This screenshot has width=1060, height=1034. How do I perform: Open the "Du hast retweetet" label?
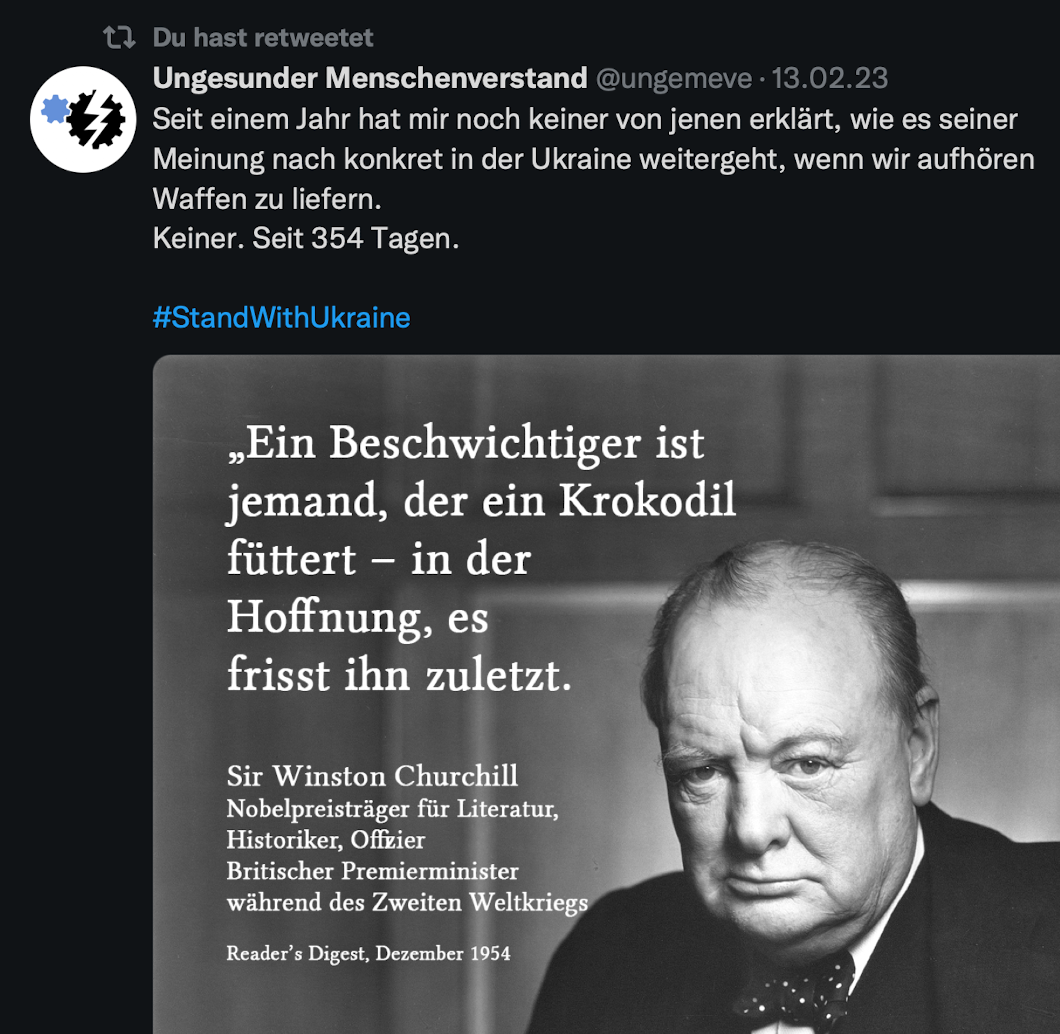263,38
